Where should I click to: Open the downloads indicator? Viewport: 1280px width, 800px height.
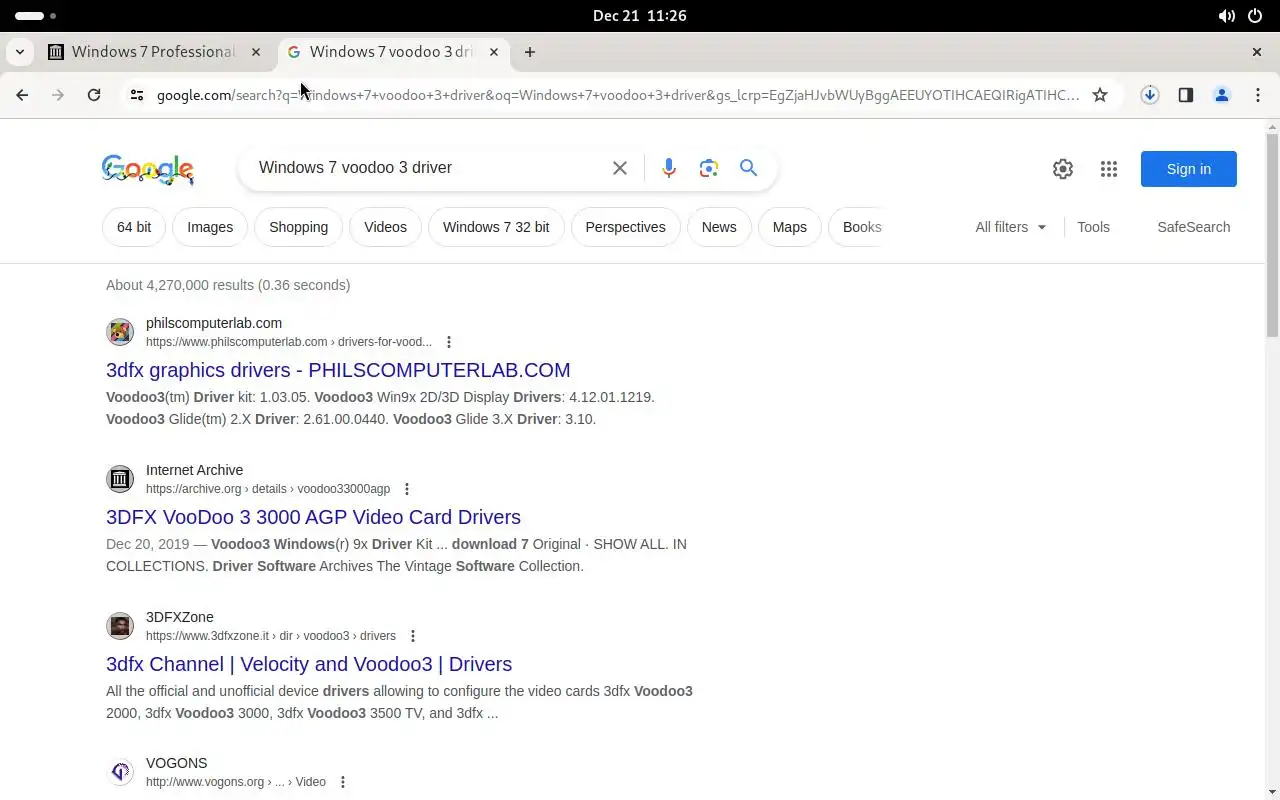pyautogui.click(x=1150, y=95)
